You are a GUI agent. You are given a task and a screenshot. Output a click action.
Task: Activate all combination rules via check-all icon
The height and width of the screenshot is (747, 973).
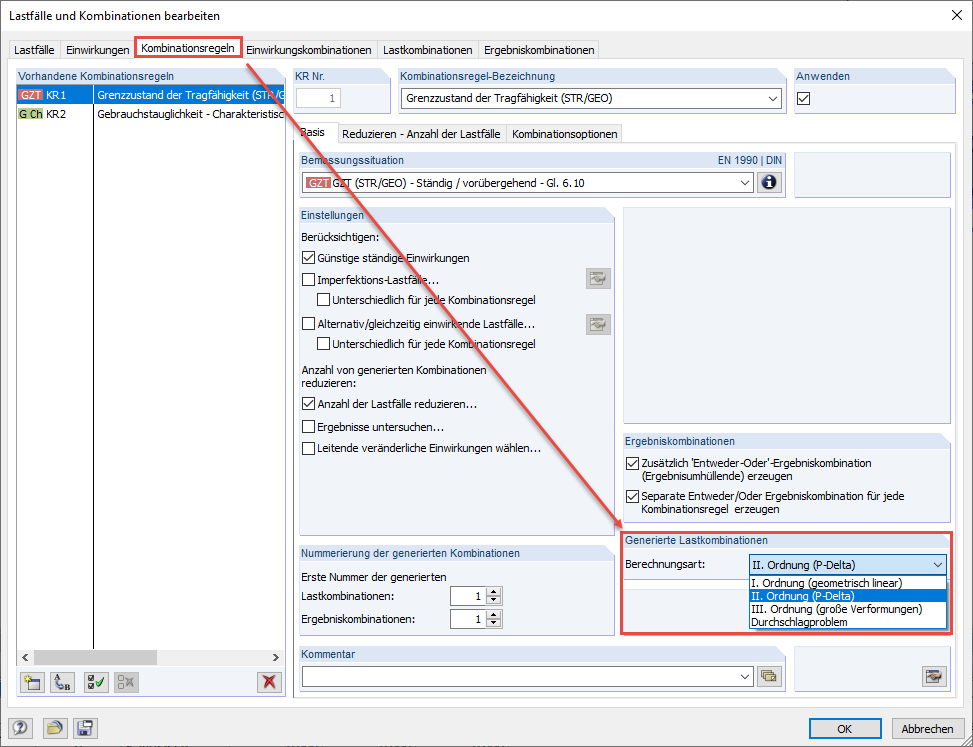[95, 682]
